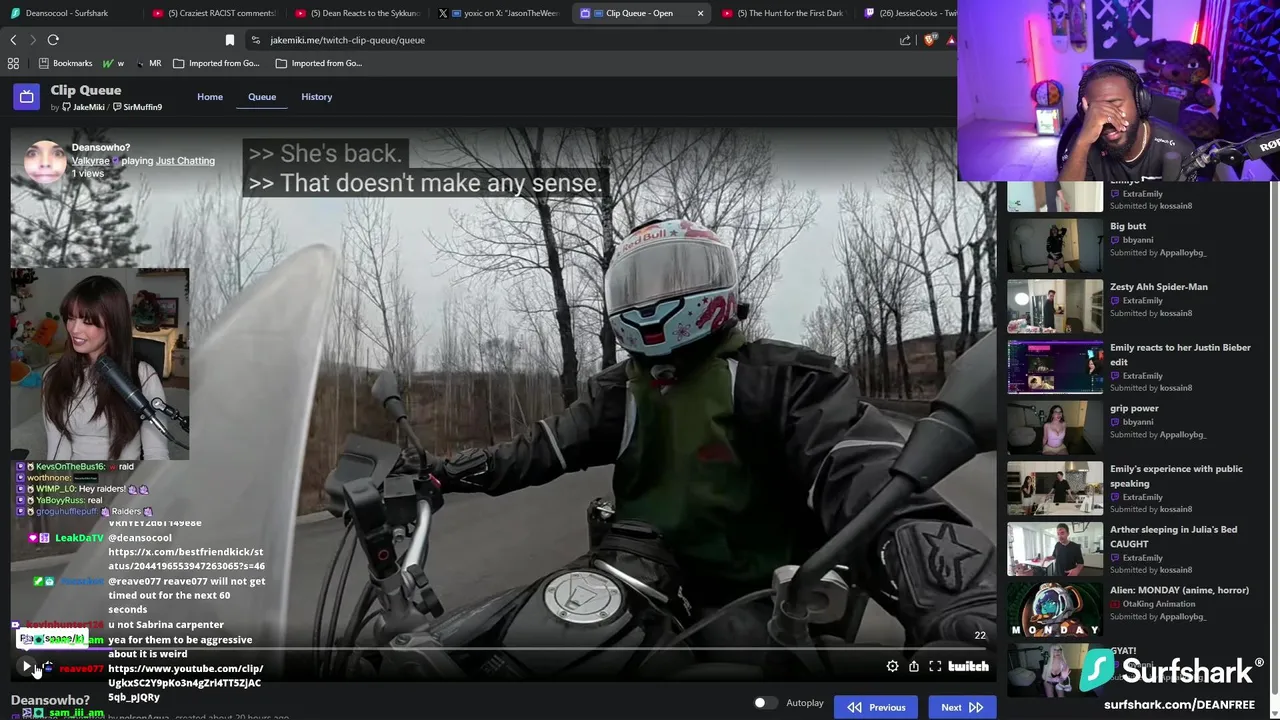
Task: Click the 'grip power' clip title
Action: [x=1134, y=408]
